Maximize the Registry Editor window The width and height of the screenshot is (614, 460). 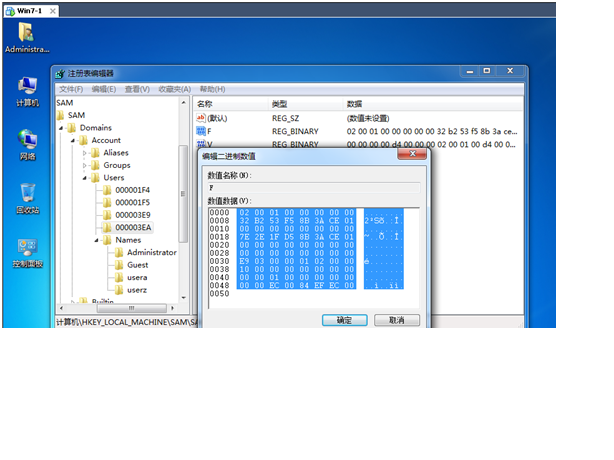[x=487, y=71]
